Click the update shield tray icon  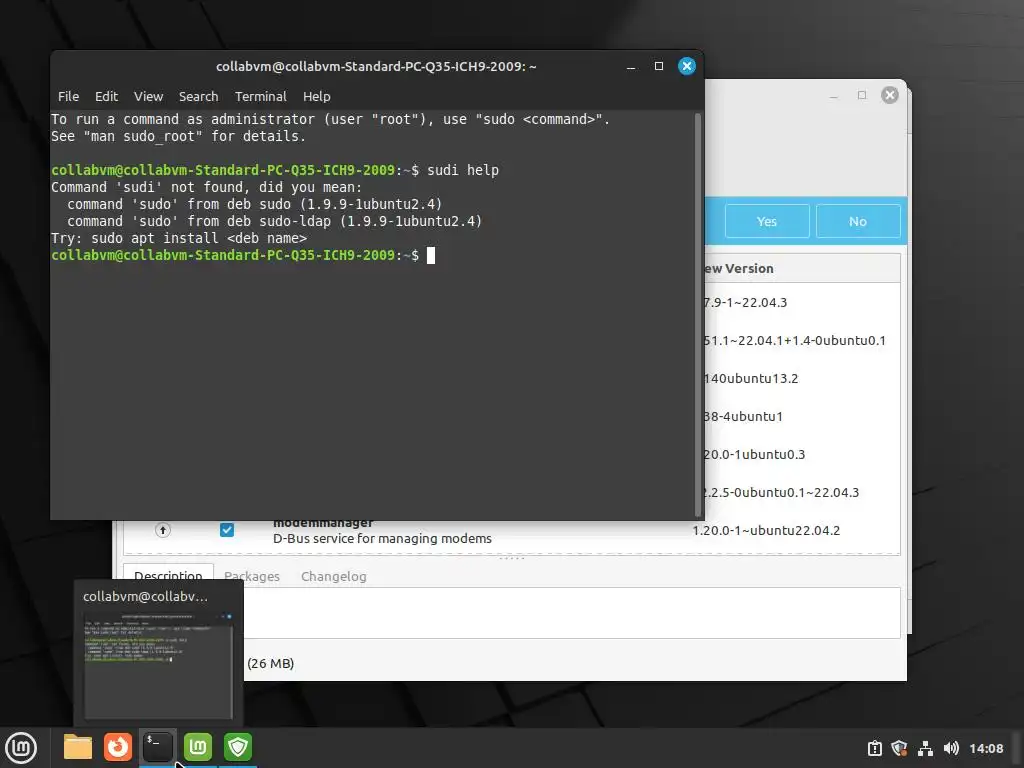899,748
